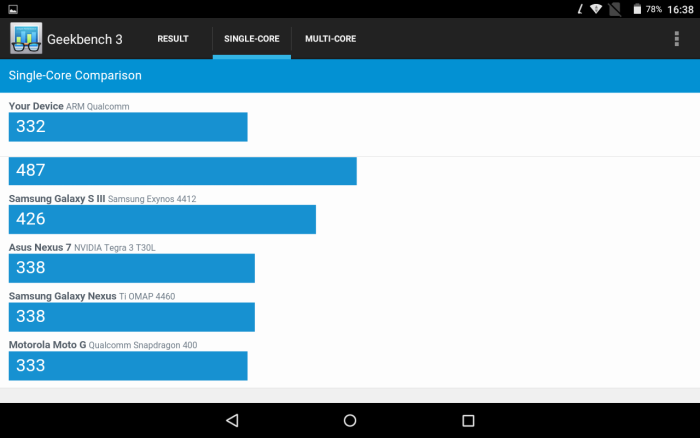700x438 pixels.
Task: Tap the battery icon in status bar
Action: click(637, 9)
